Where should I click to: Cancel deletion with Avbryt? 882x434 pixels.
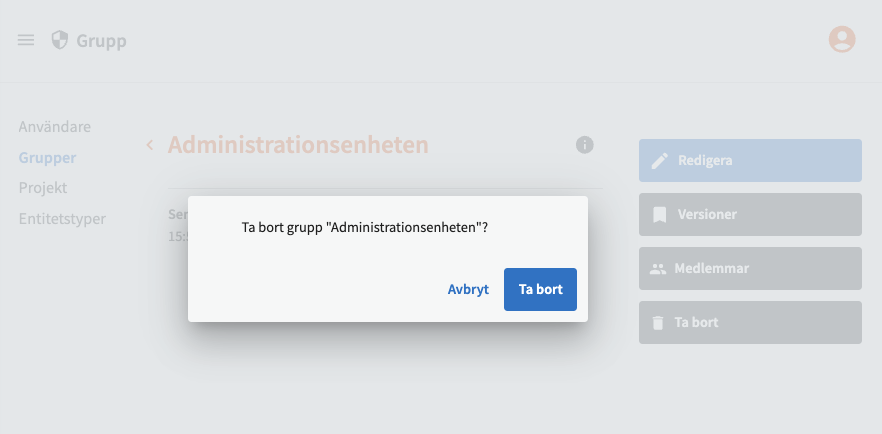468,290
